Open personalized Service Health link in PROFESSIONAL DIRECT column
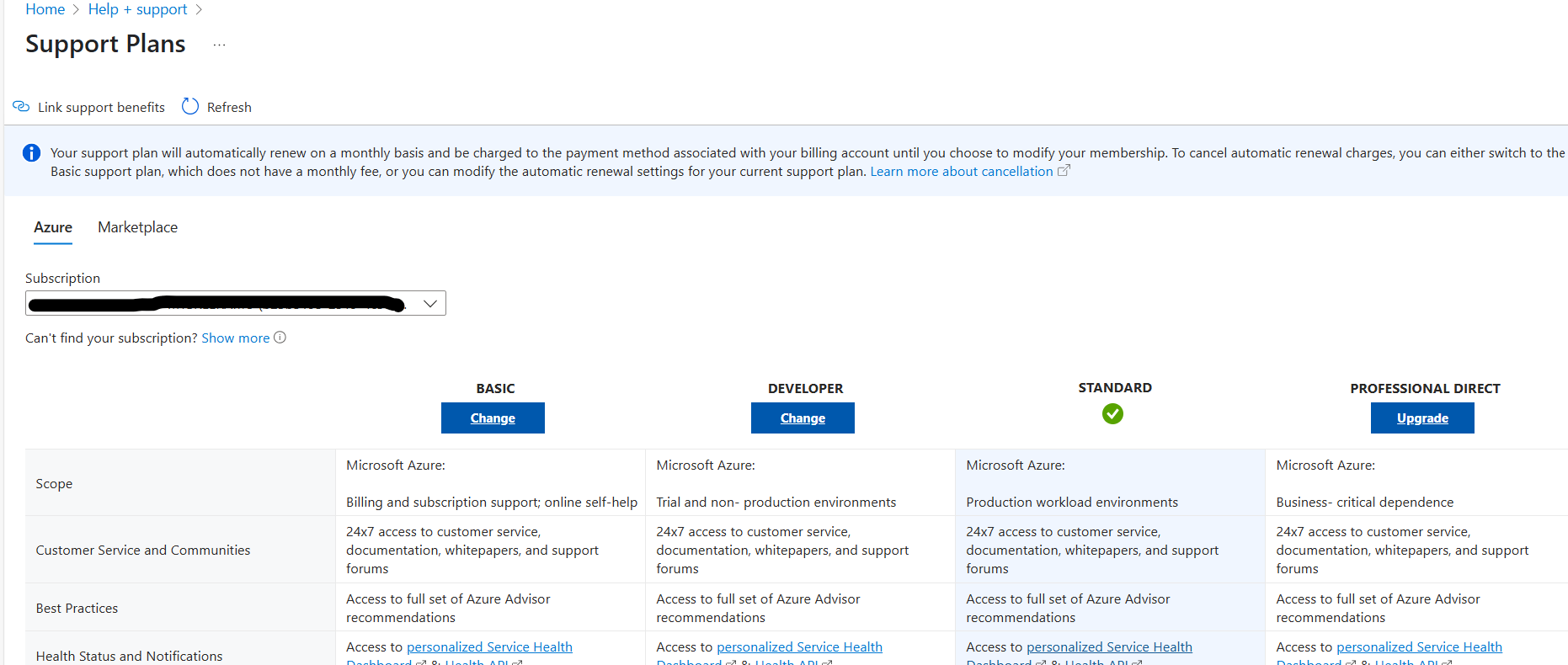1568x665 pixels. 1419,646
